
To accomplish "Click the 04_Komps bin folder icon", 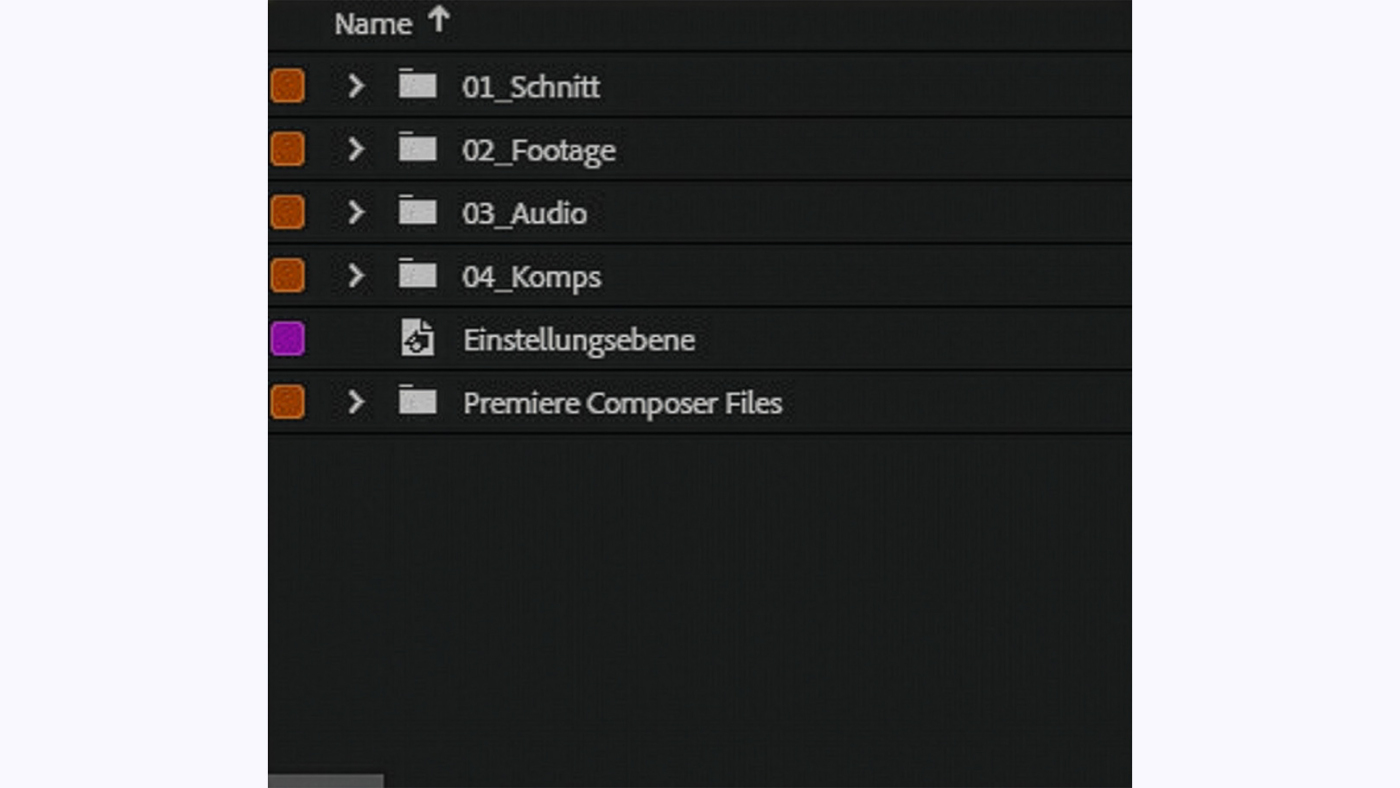I will click(x=417, y=275).
